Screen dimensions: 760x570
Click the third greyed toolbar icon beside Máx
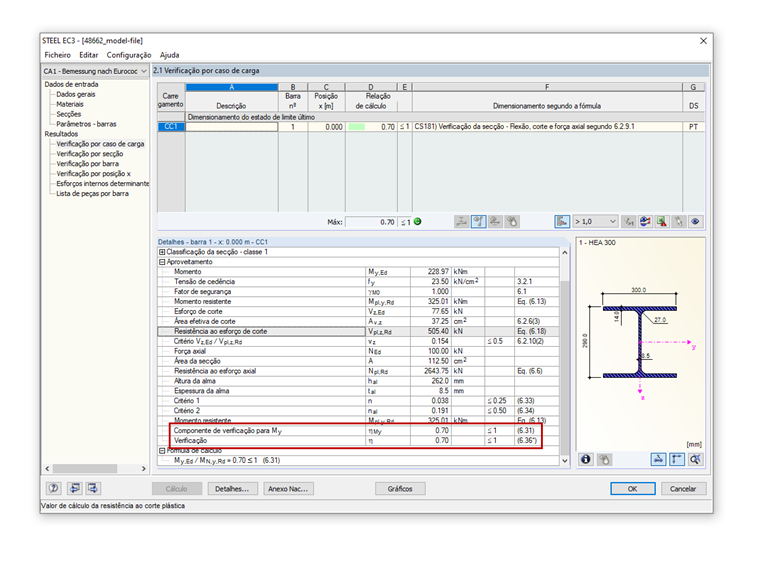click(495, 222)
